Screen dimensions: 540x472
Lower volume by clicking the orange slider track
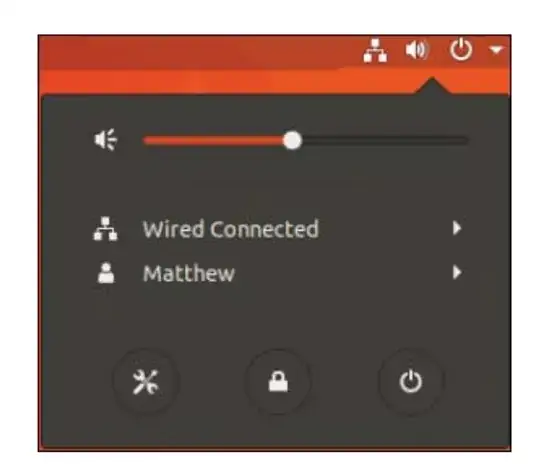point(214,140)
